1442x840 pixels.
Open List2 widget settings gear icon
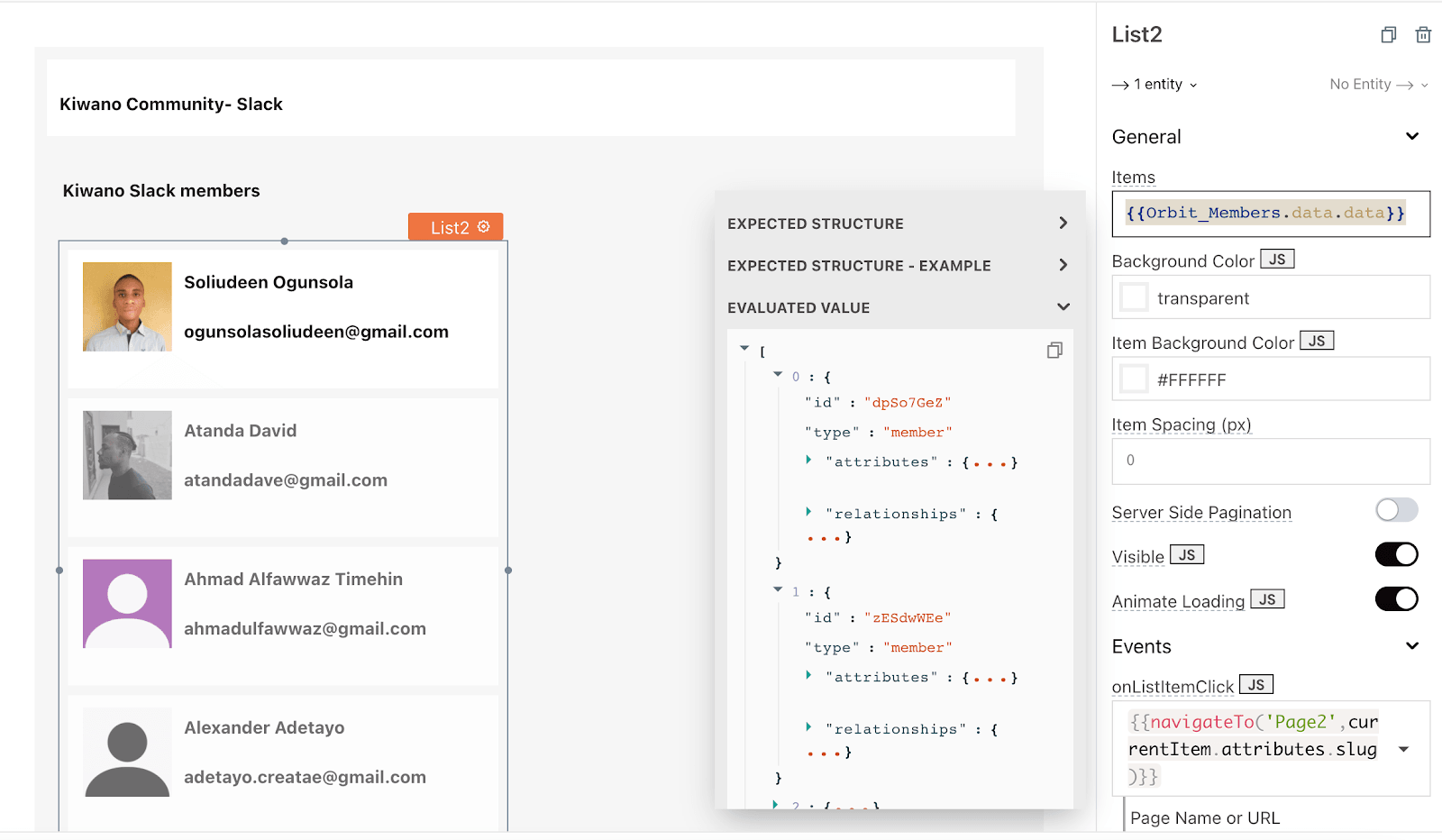coord(484,227)
